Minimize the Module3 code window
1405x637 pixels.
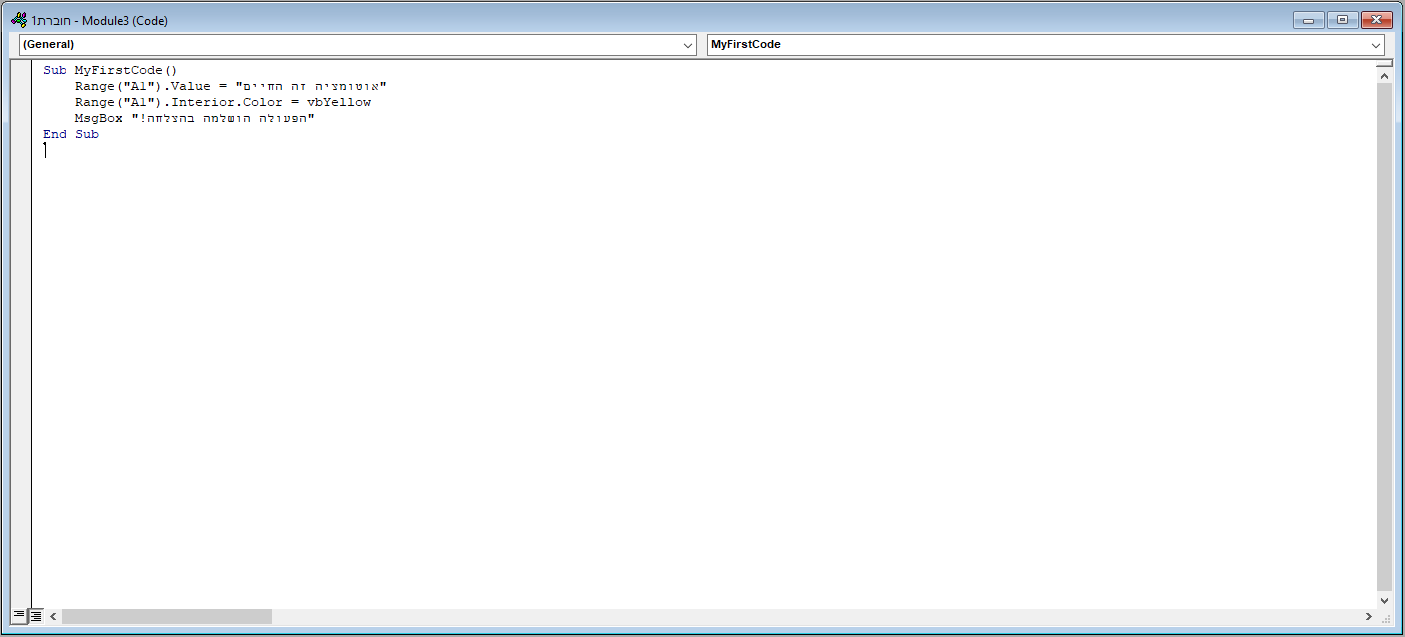[x=1309, y=20]
